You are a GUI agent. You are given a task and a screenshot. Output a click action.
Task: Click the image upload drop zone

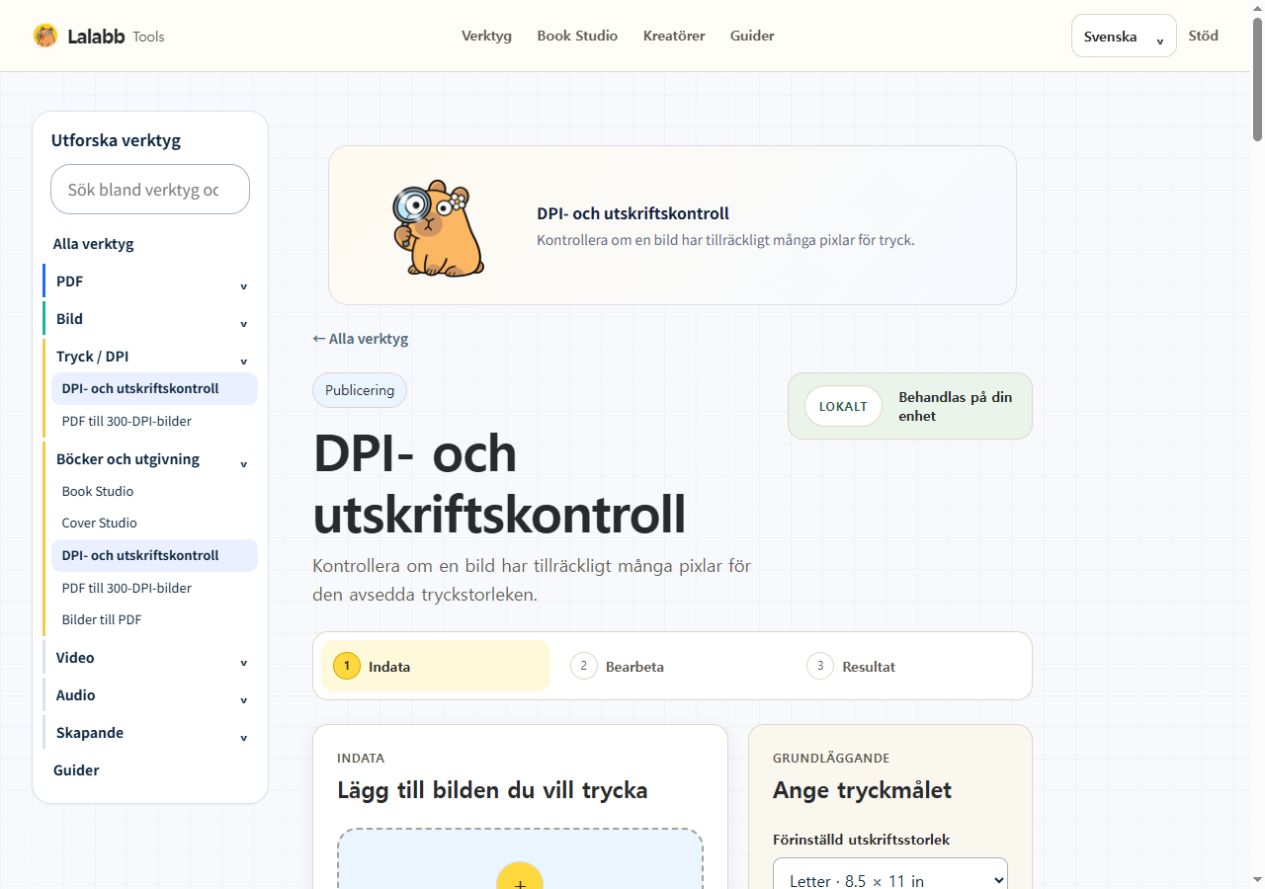520,859
